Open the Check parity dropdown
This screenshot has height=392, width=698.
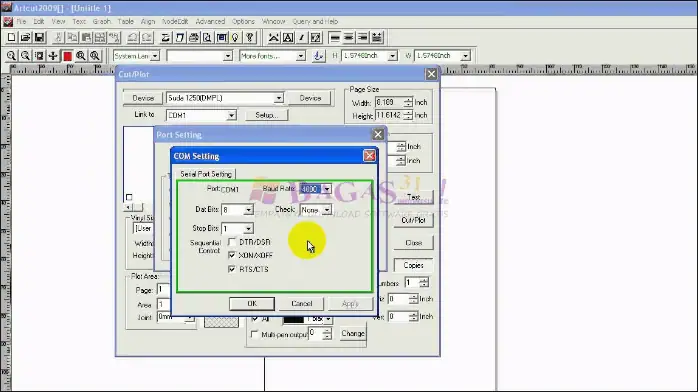[327, 210]
